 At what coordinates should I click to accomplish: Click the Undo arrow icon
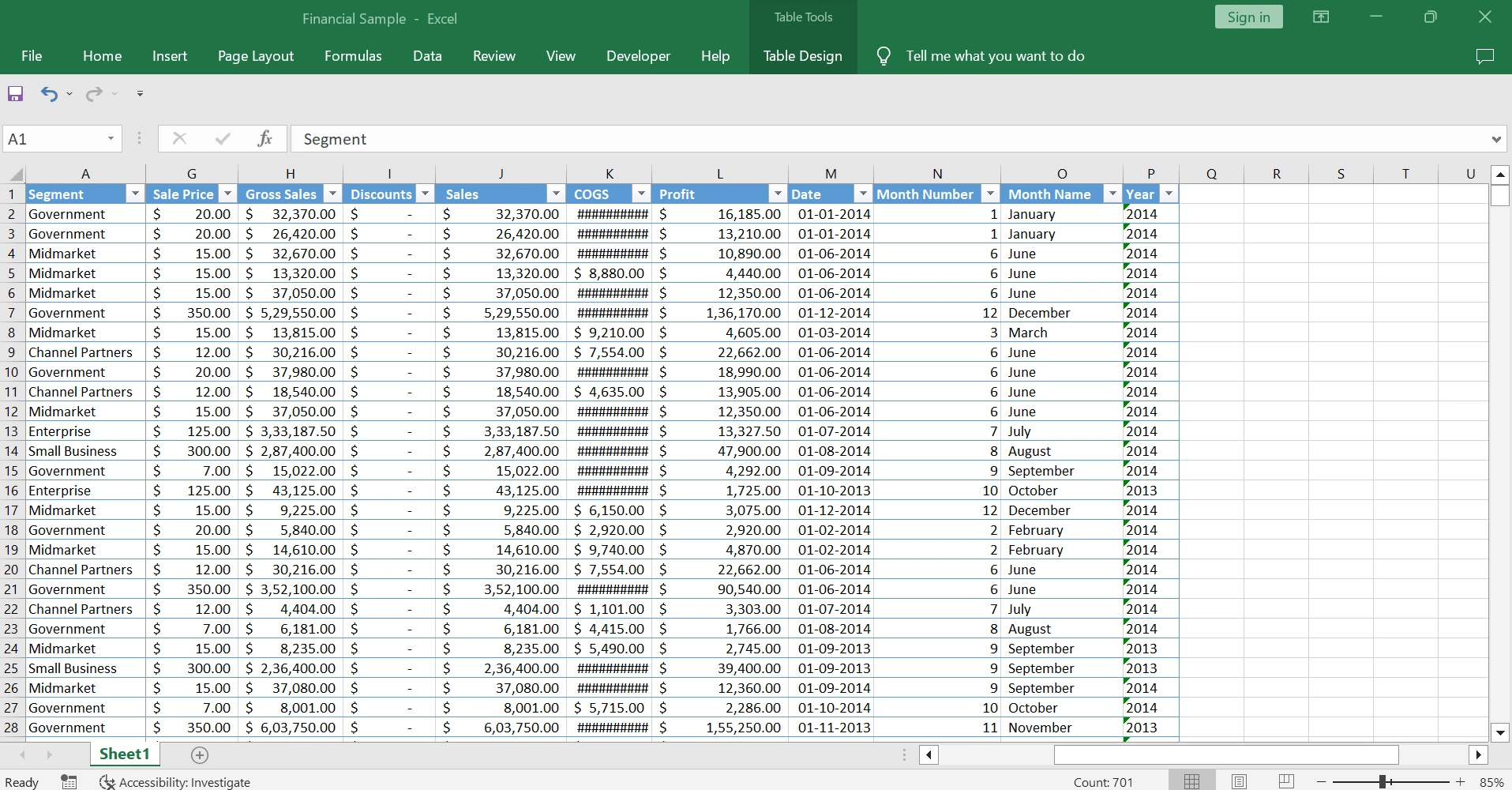49,94
